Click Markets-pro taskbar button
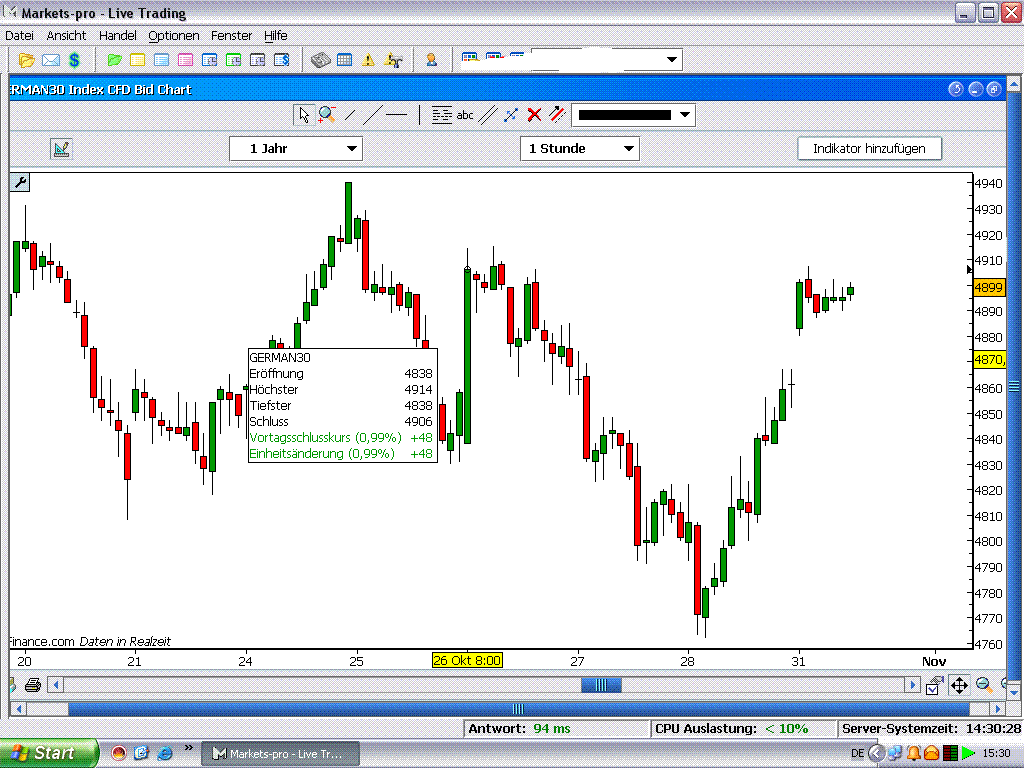The width and height of the screenshot is (1024, 768). pos(280,754)
